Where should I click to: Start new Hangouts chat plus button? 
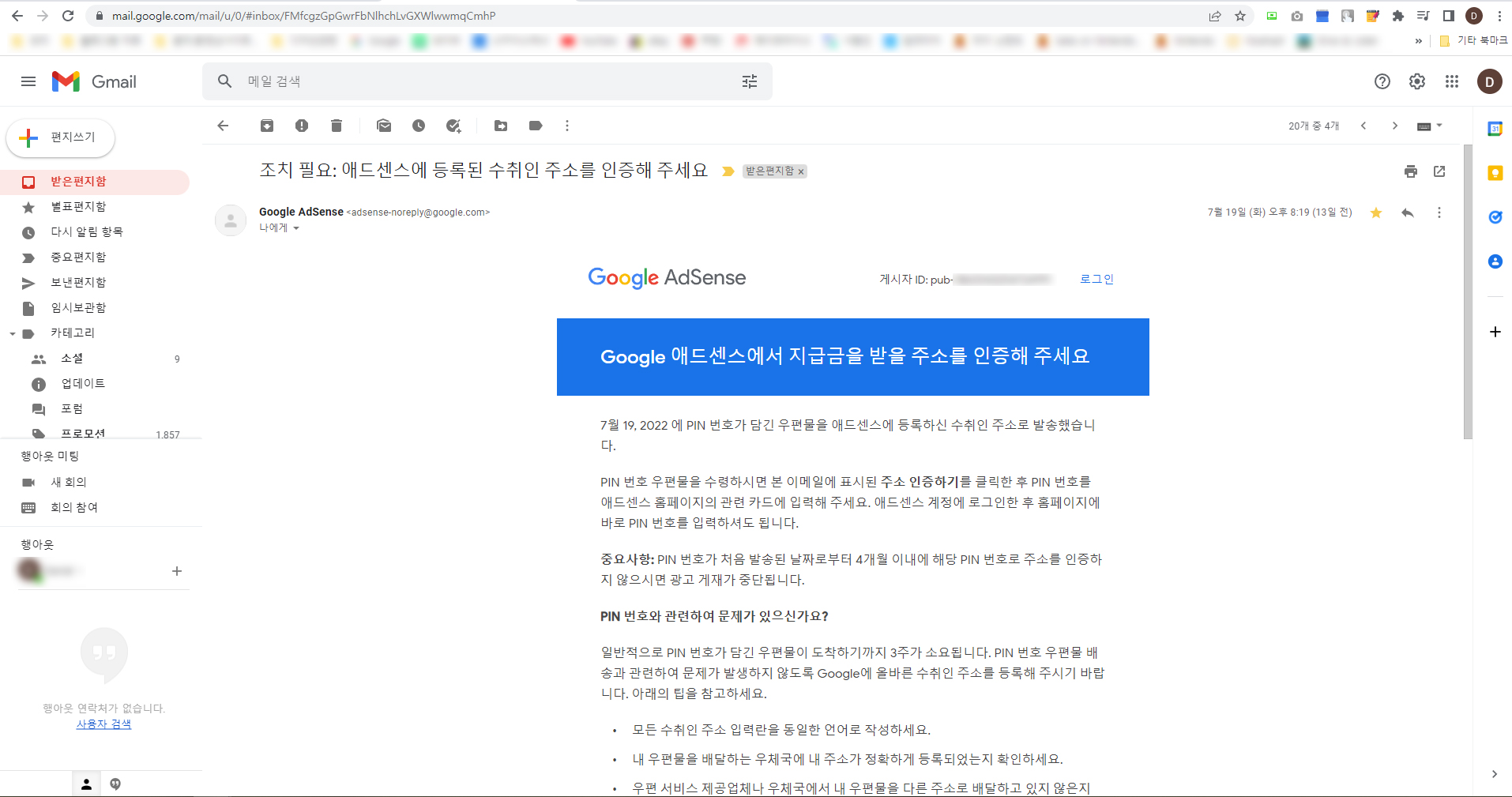tap(177, 571)
